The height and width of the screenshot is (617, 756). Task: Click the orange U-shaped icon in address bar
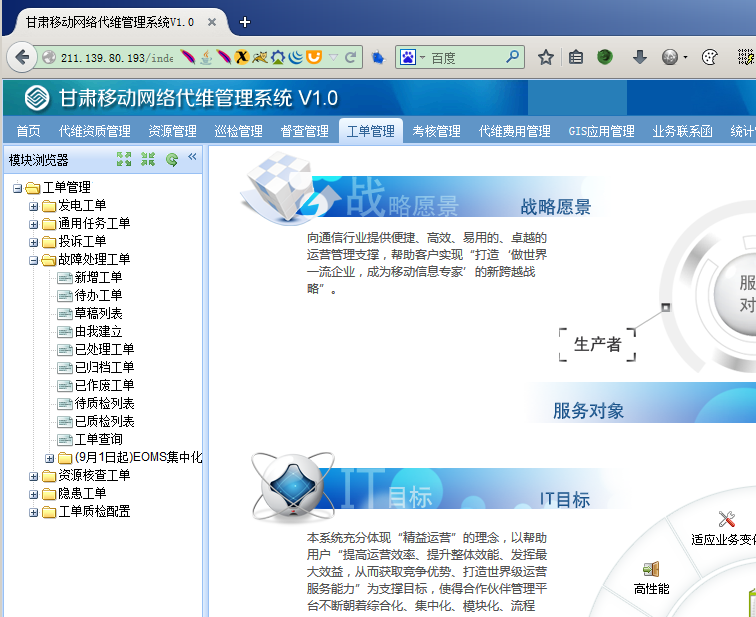click(x=314, y=57)
